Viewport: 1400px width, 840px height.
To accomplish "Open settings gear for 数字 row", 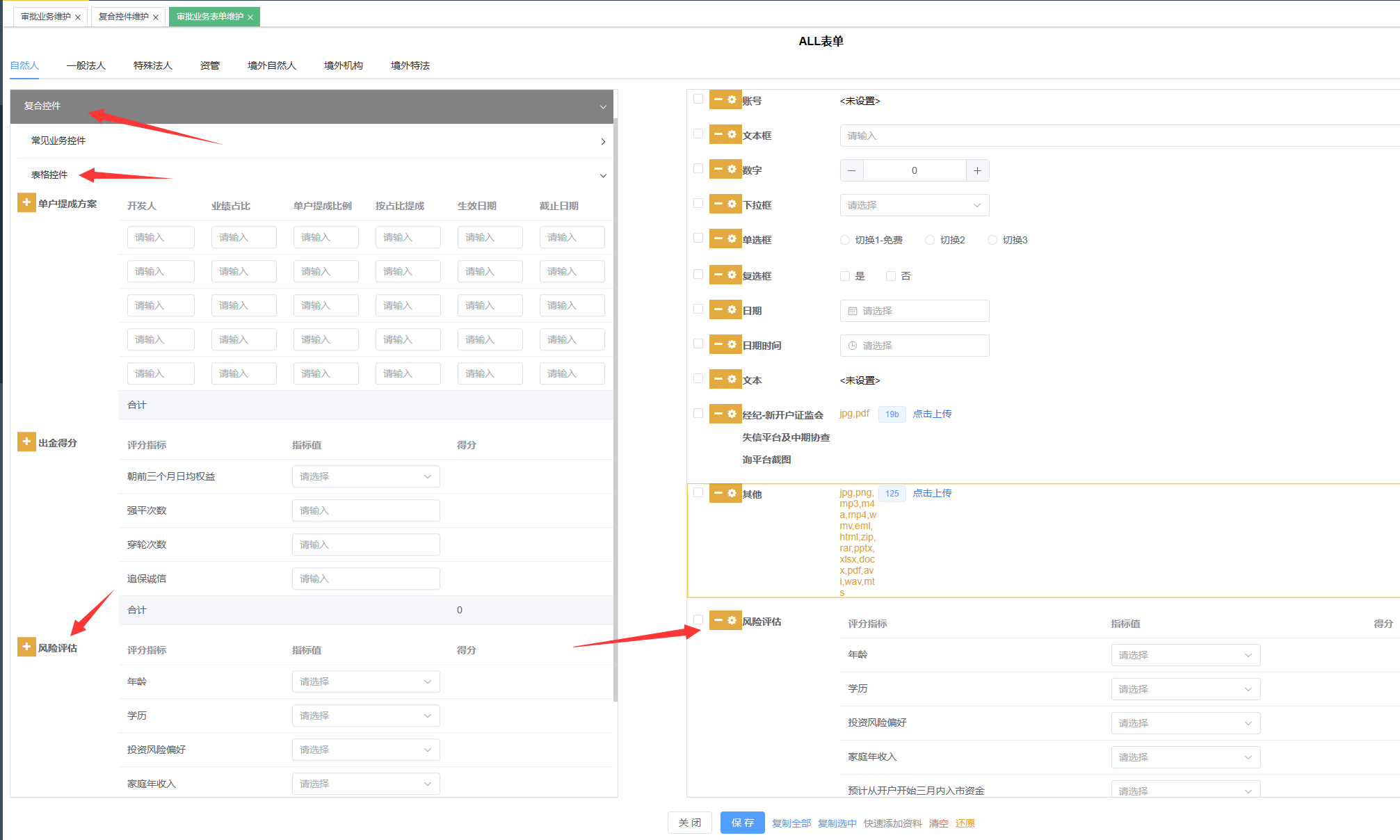I will point(732,170).
